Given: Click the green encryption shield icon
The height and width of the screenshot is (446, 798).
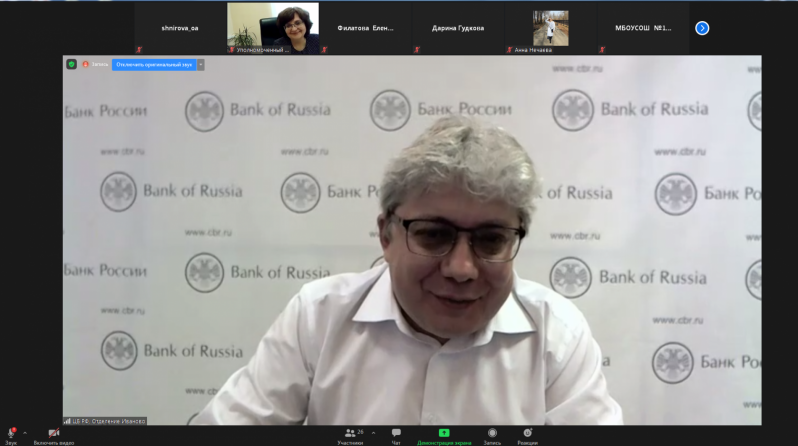Looking at the screenshot, I should 71,64.
